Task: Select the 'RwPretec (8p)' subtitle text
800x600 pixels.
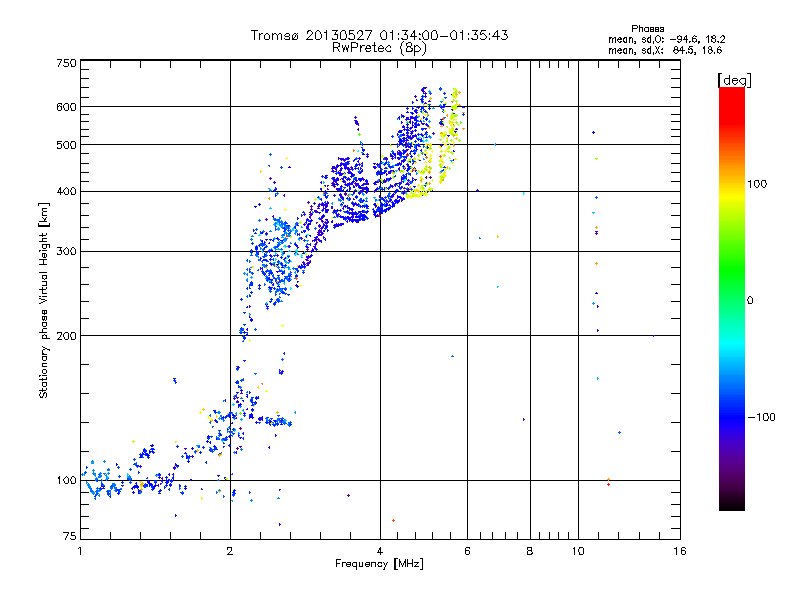Action: (x=379, y=48)
